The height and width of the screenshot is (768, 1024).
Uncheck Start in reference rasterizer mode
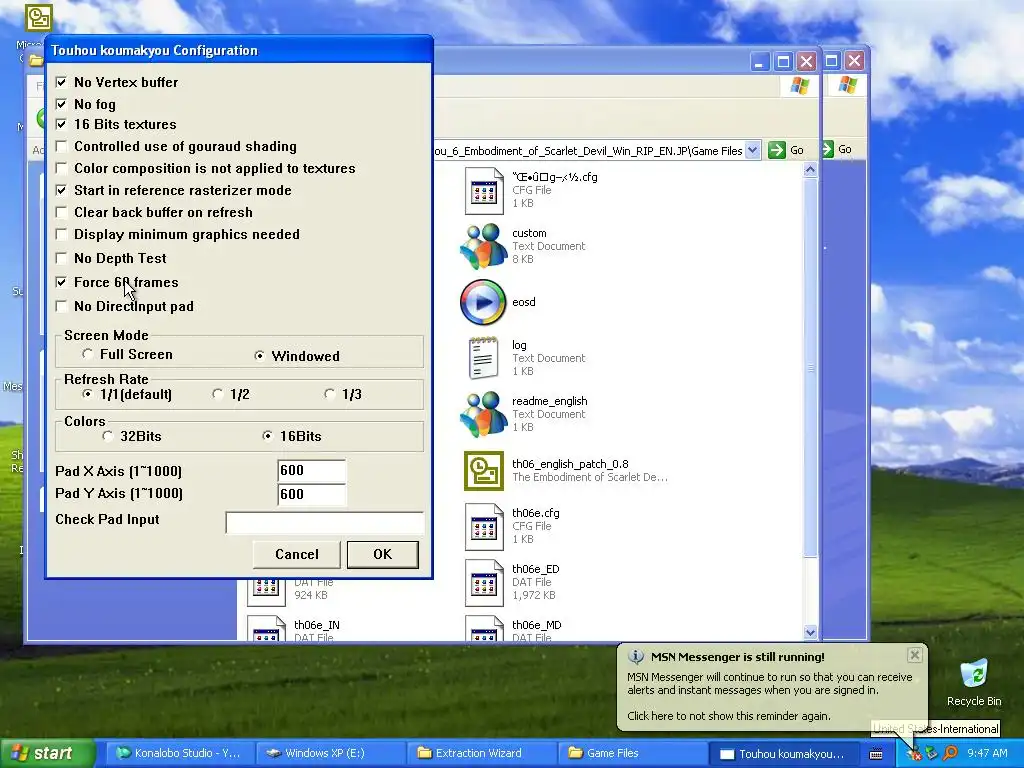point(61,190)
